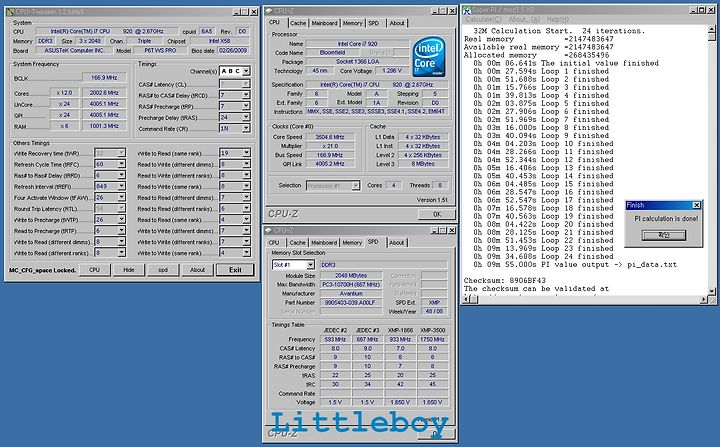Screen dimensions: 720x447
Task: Open the Ras# to Ras# Delay (tRRD) dropdown
Action: click(121, 175)
